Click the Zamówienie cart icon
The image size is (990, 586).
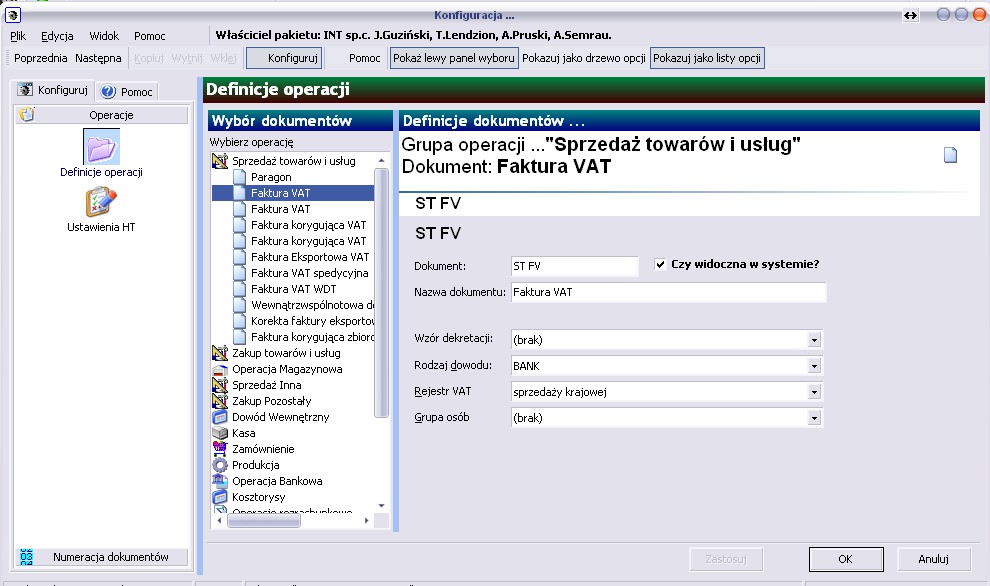click(220, 449)
